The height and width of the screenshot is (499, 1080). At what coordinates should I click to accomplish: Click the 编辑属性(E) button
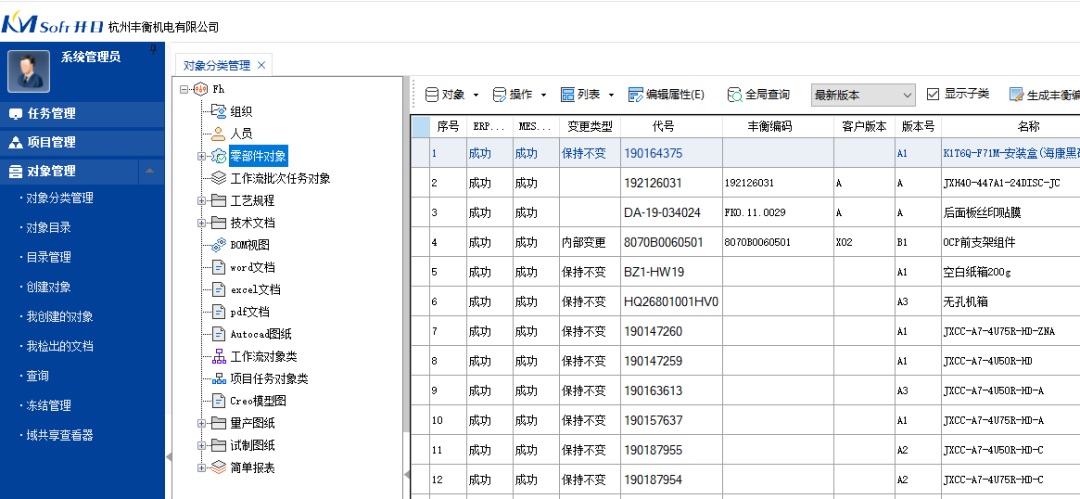click(666, 95)
